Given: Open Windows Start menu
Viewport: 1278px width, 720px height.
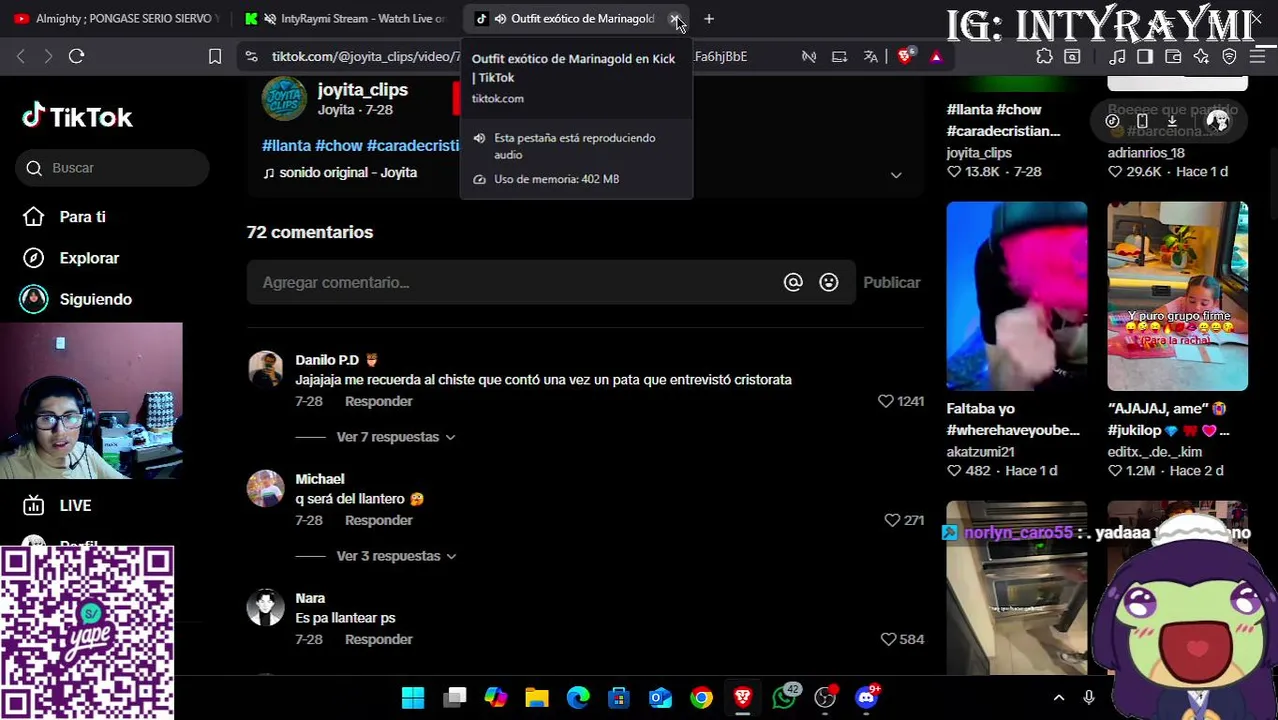Looking at the screenshot, I should pyautogui.click(x=413, y=697).
